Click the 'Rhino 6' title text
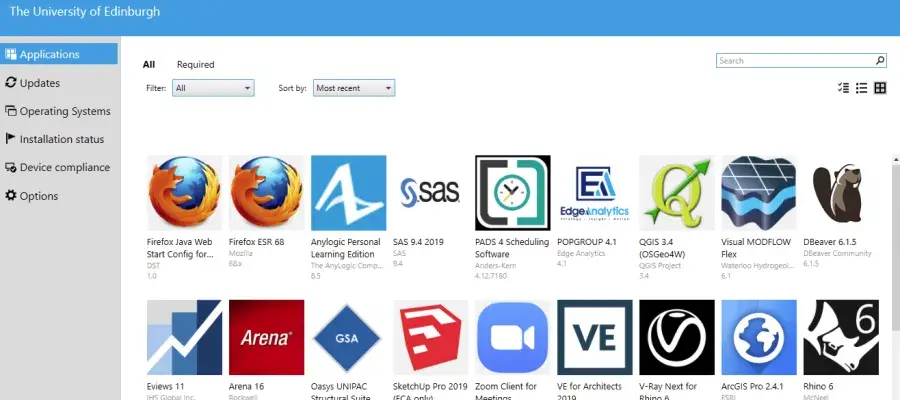Image resolution: width=900 pixels, height=400 pixels. (818, 386)
